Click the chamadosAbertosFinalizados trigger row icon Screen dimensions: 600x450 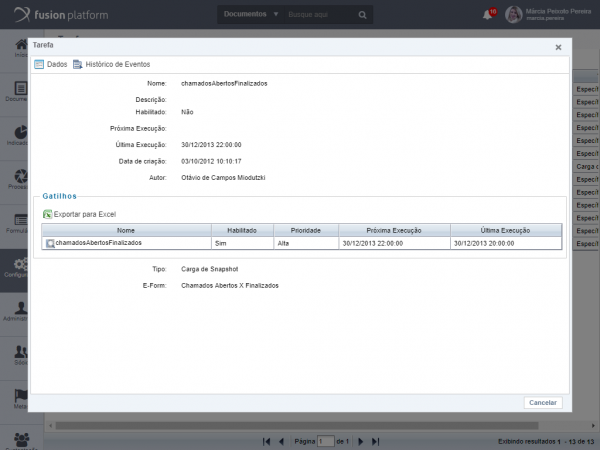click(49, 243)
